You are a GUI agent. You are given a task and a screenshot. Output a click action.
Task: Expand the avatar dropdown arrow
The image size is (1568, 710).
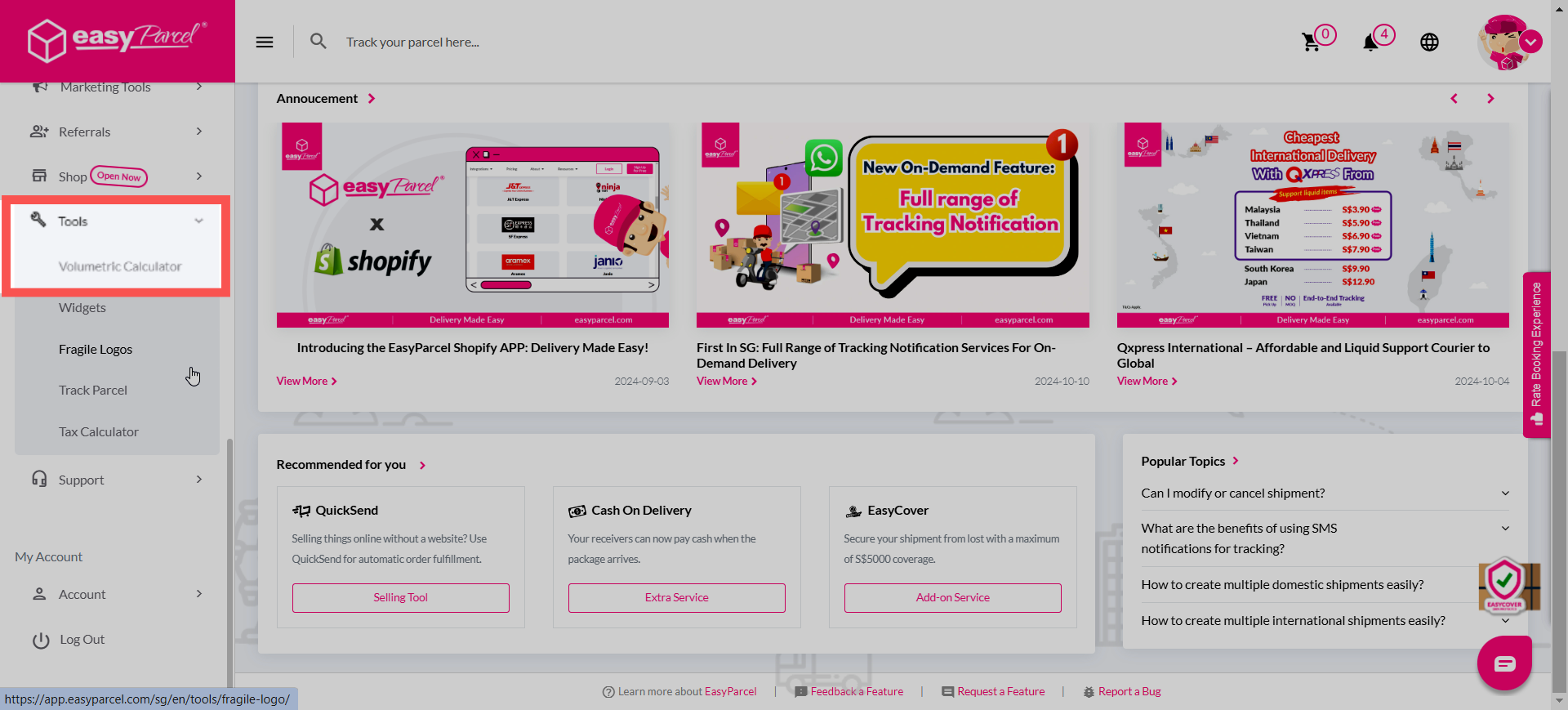(1531, 41)
